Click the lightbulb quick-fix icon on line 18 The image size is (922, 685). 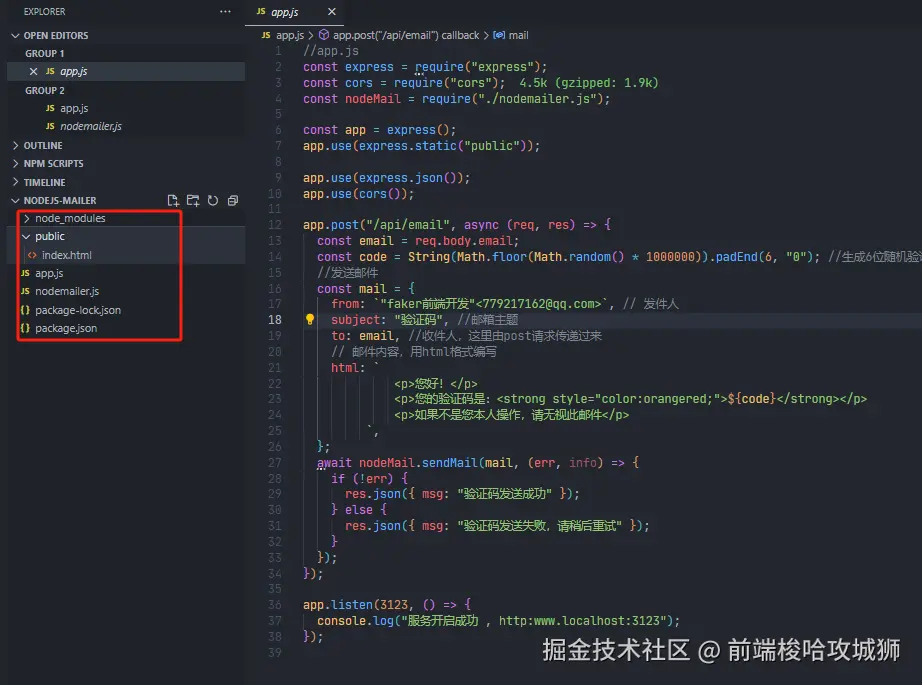click(x=310, y=319)
